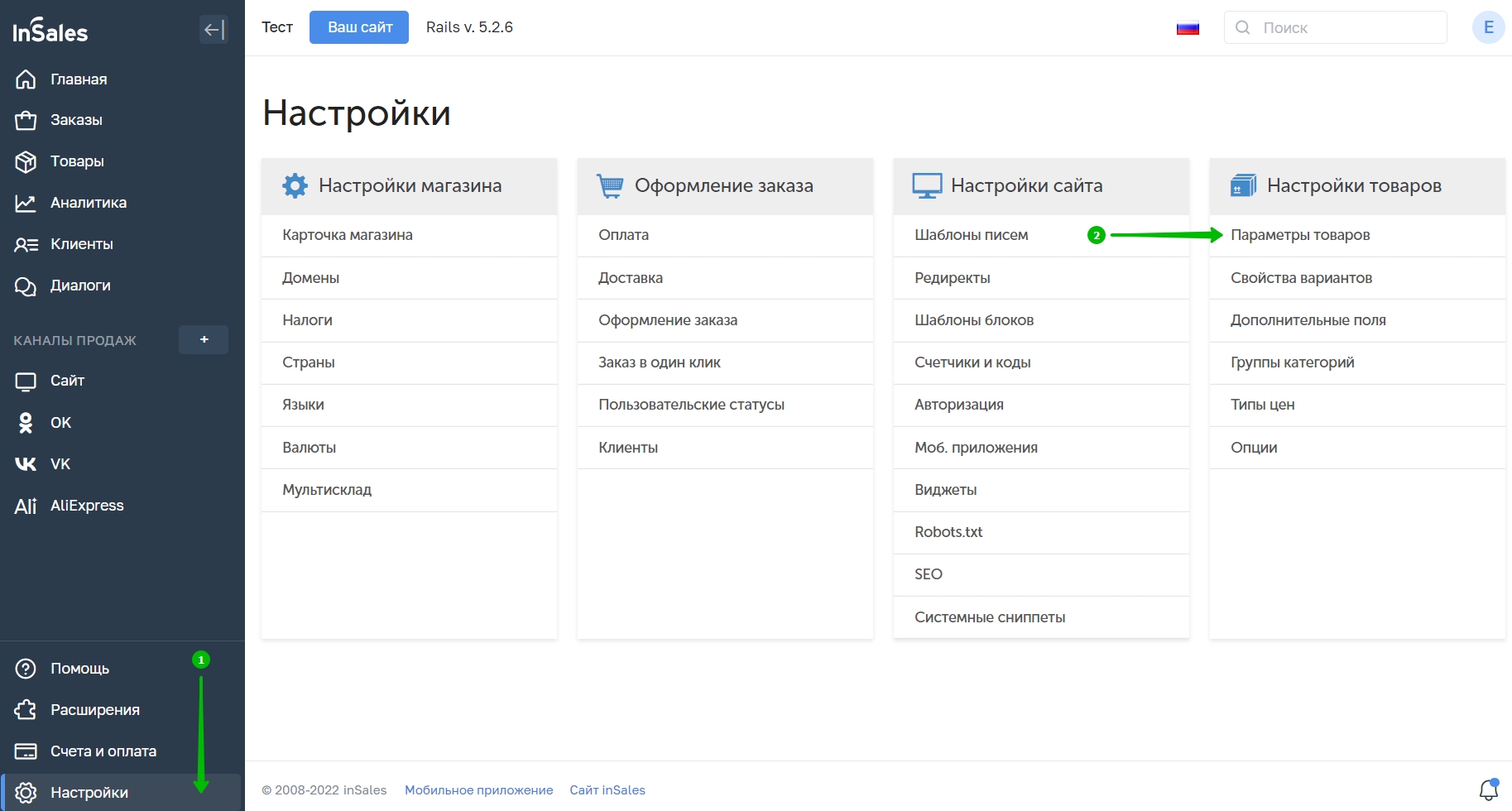Click the Диалоги chat bubble icon

[x=26, y=286]
